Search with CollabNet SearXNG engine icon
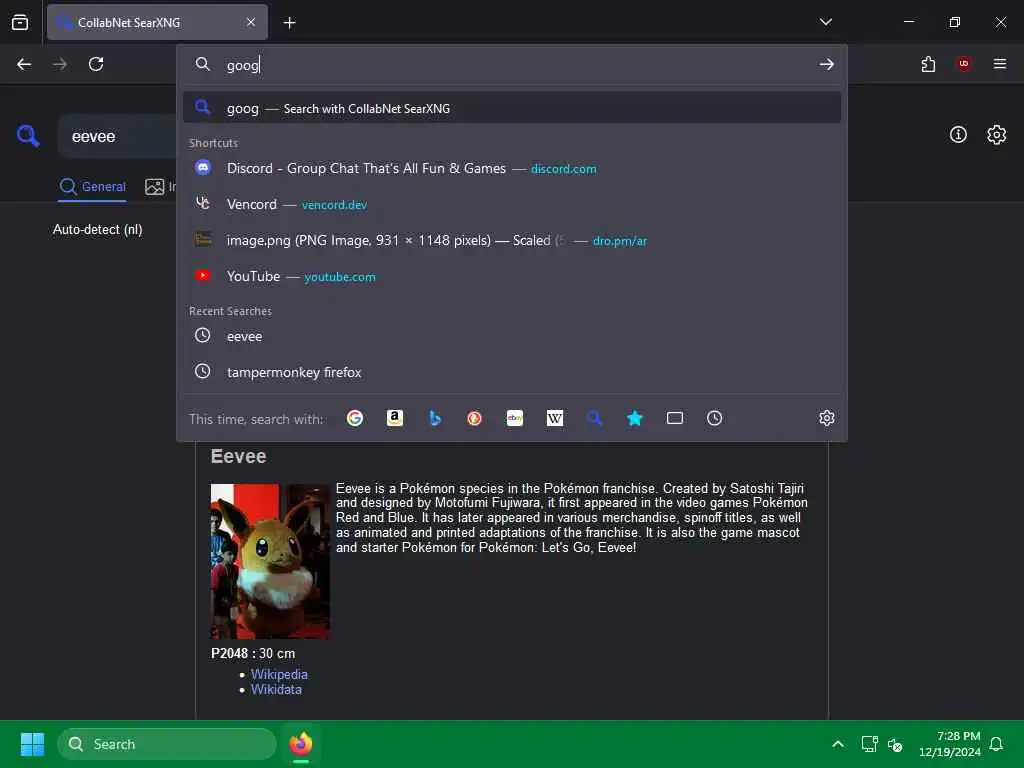Image resolution: width=1024 pixels, height=768 pixels. coord(594,418)
